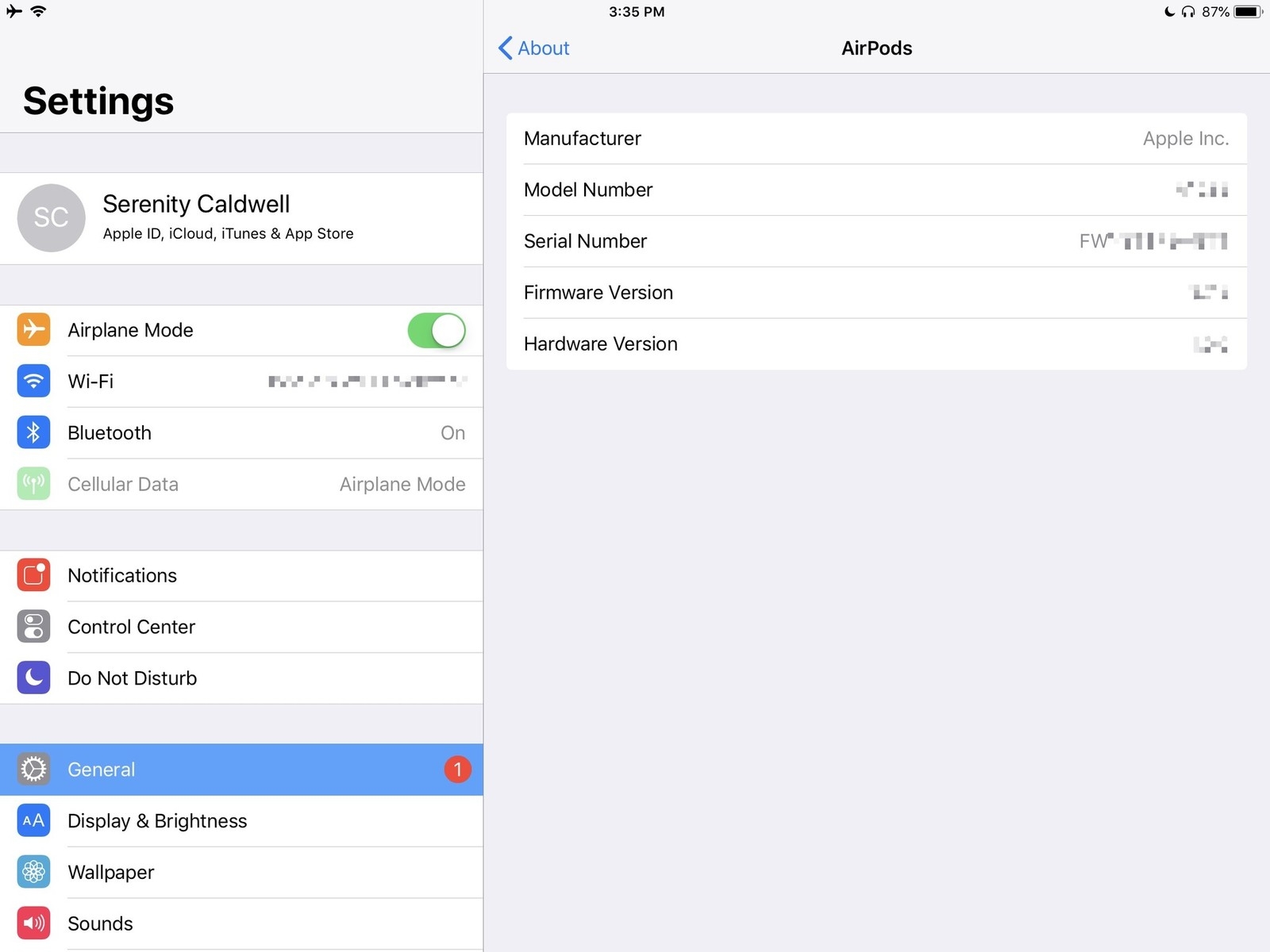Tap the airplane icon in status bar
Image resolution: width=1270 pixels, height=952 pixels.
pos(14,11)
